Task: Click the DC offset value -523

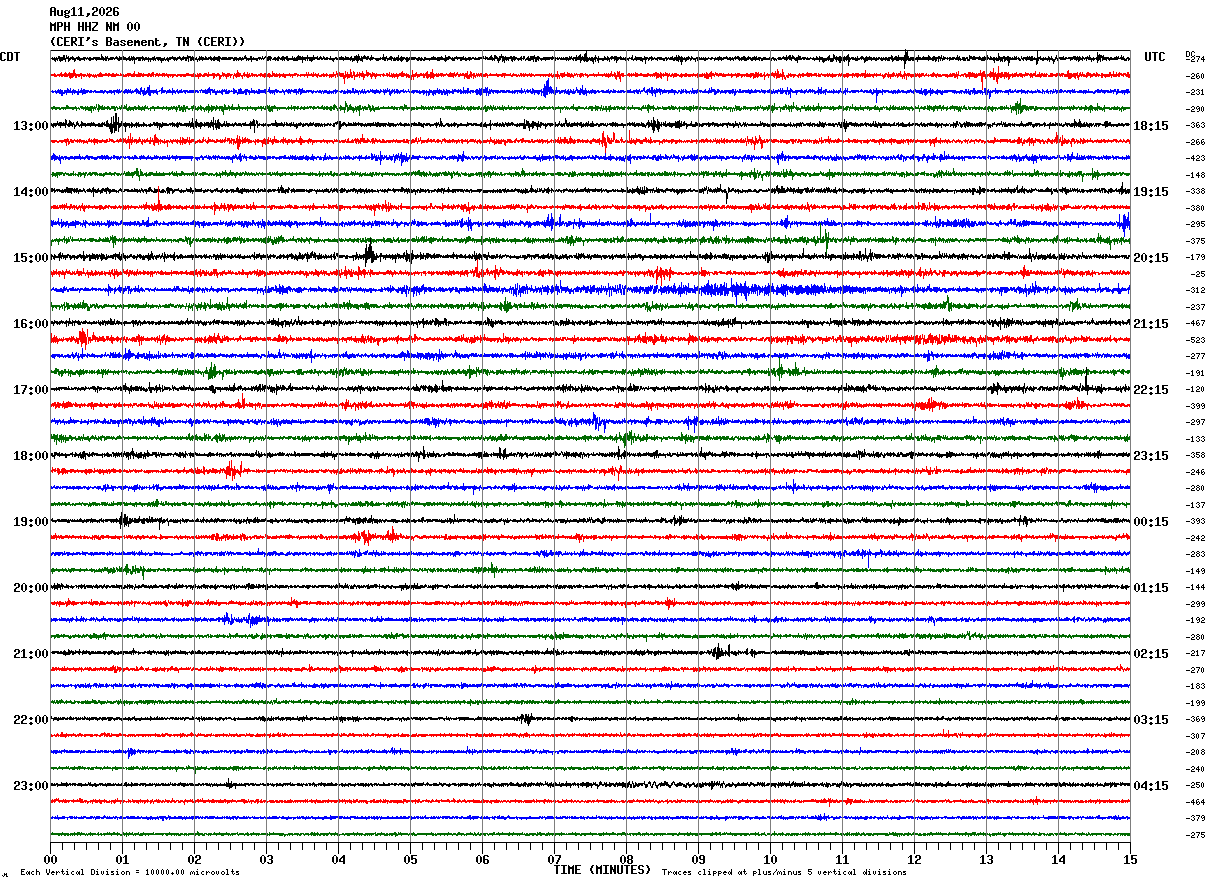Action: pos(1195,341)
